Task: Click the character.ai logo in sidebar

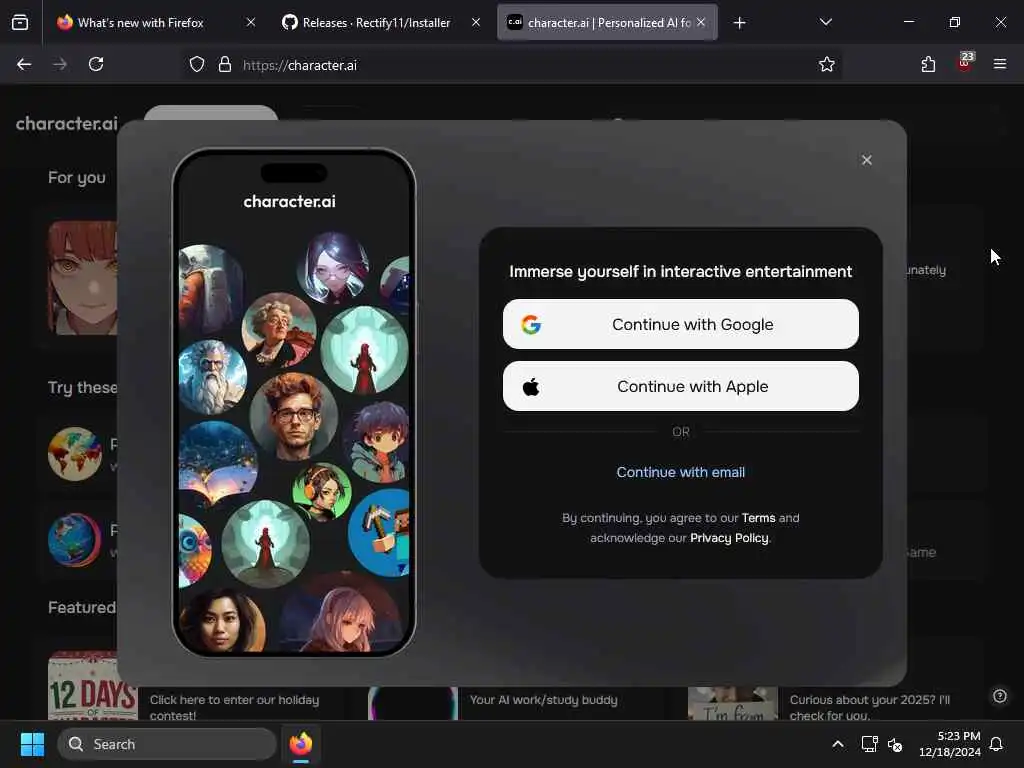Action: [x=67, y=123]
